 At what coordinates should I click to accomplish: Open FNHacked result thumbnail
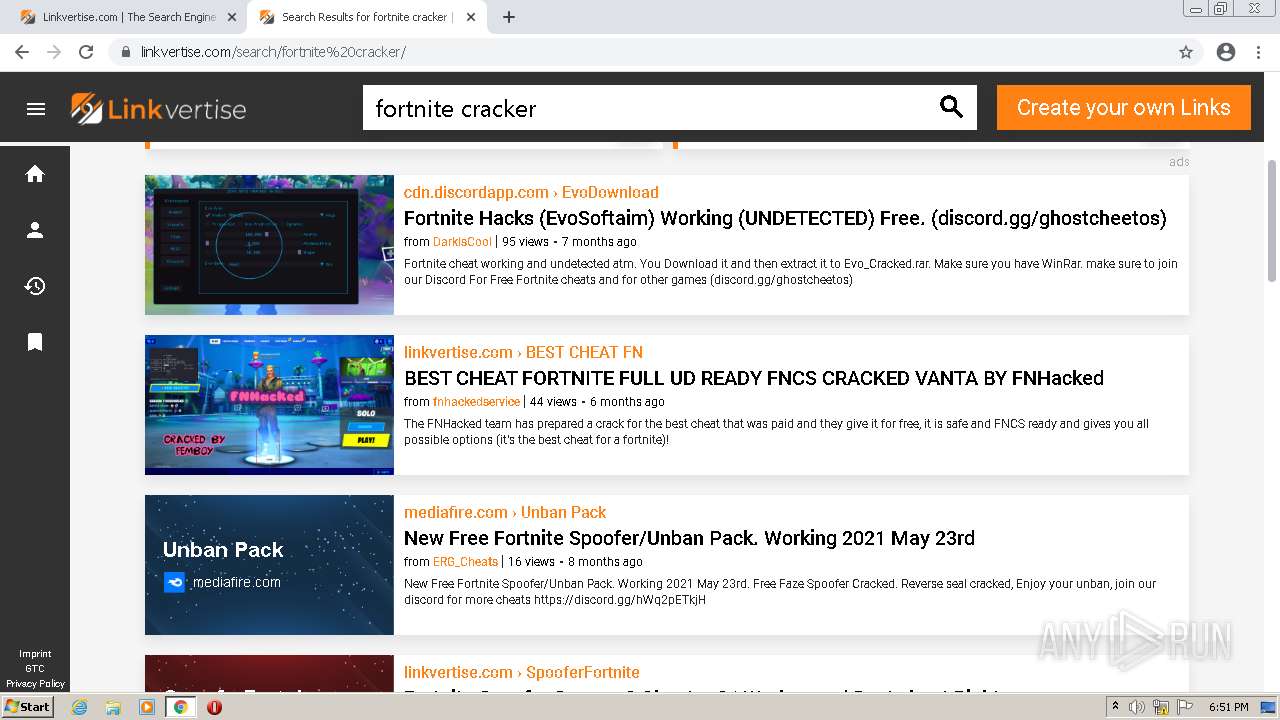[269, 405]
